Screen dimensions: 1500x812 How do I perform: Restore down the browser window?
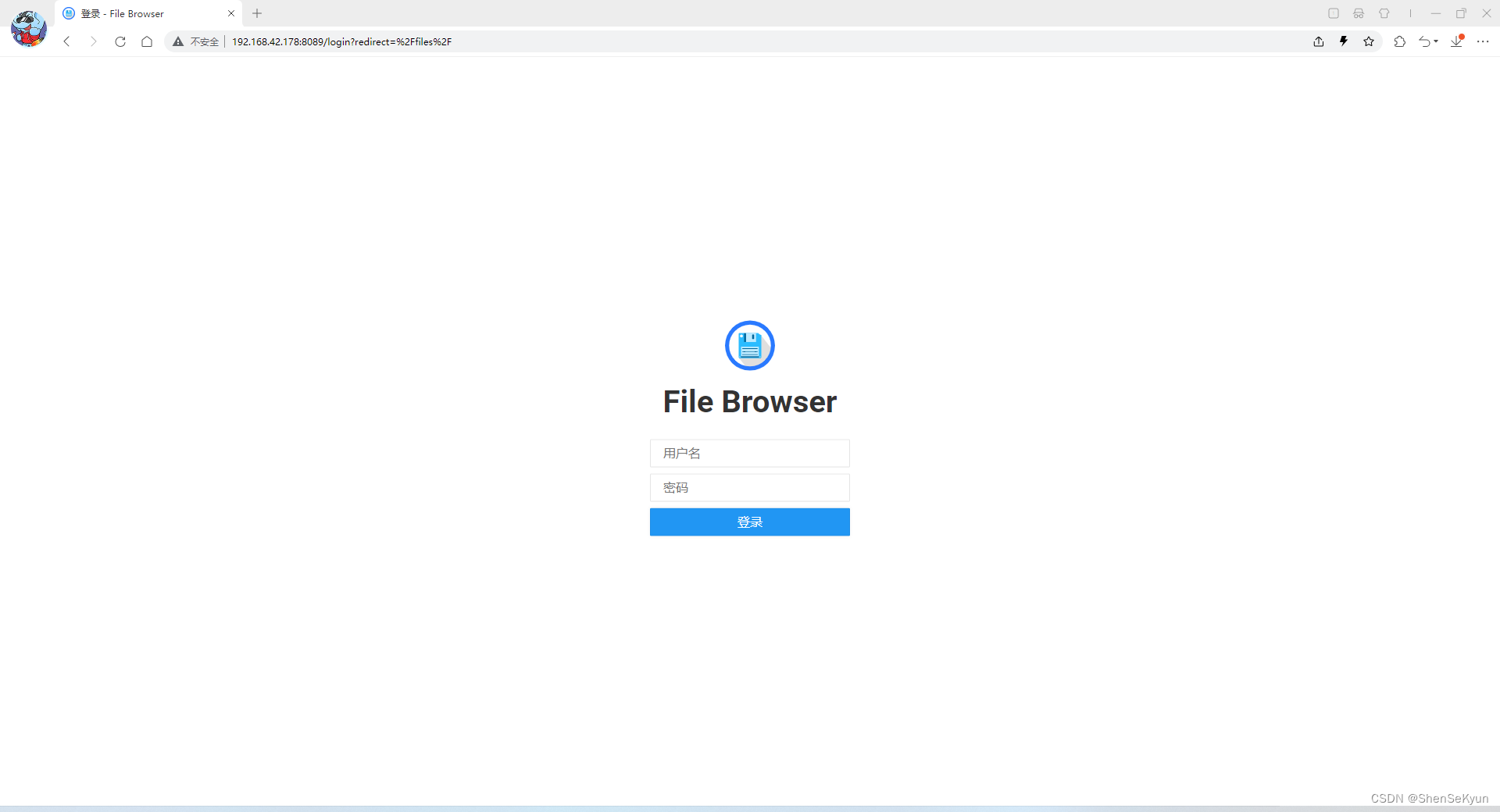(x=1461, y=13)
